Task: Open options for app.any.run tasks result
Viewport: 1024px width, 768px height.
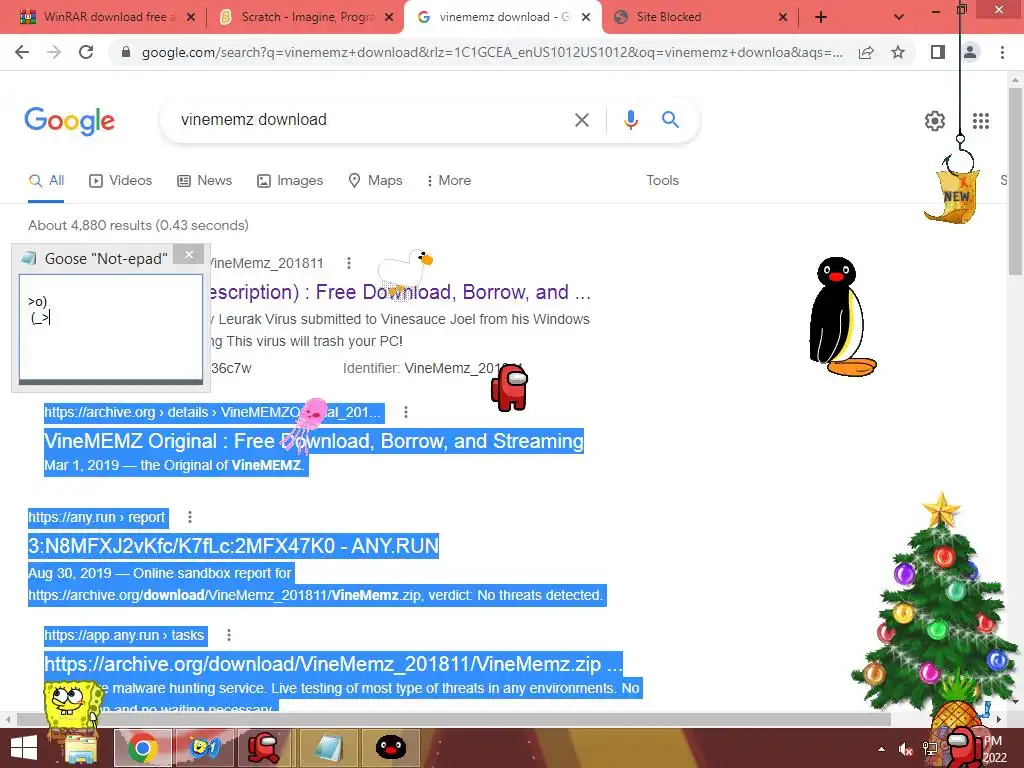Action: pyautogui.click(x=229, y=635)
